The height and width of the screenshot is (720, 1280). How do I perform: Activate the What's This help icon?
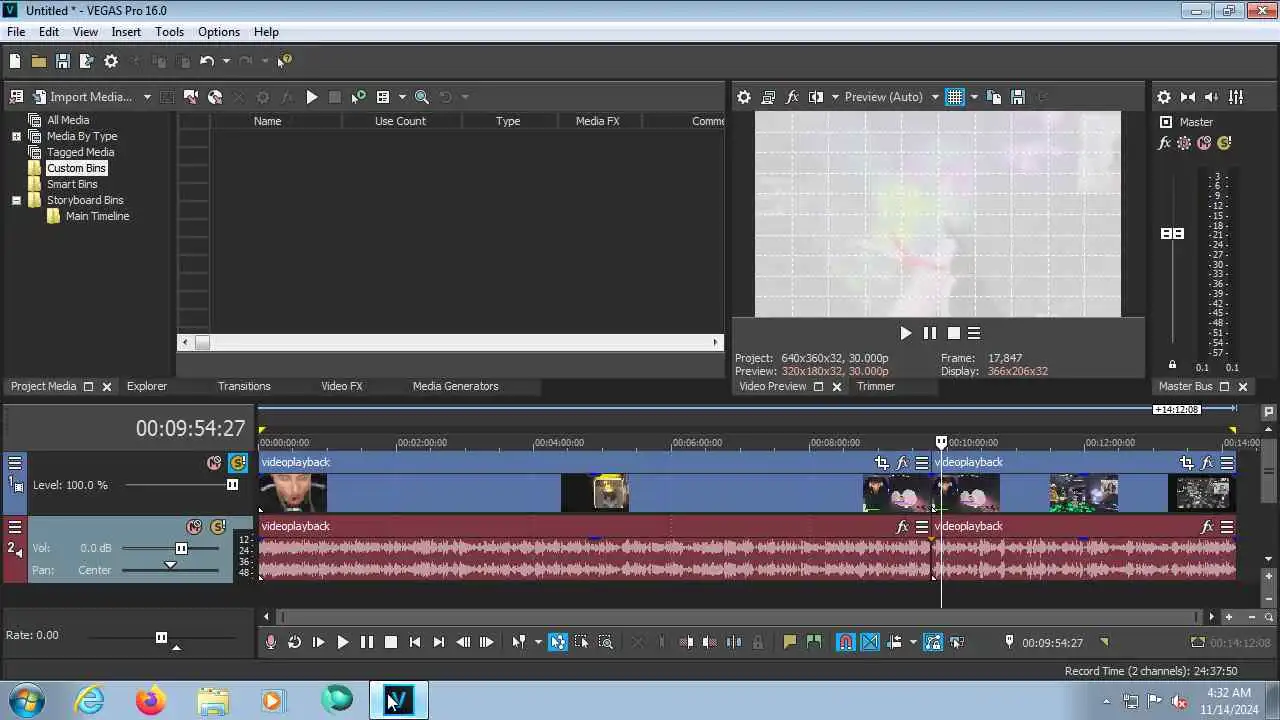tap(285, 61)
